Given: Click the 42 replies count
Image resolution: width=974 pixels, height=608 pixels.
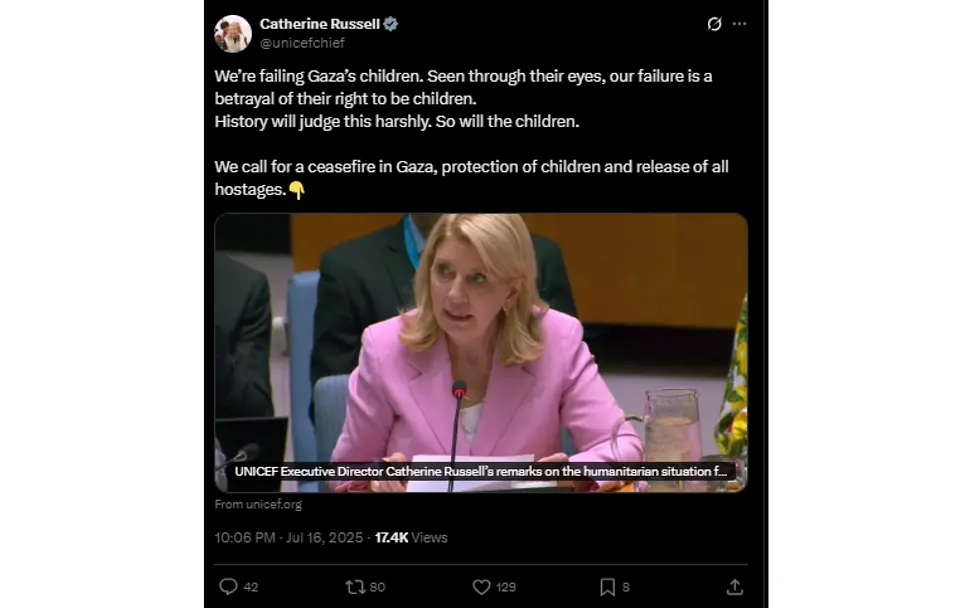Looking at the screenshot, I should [x=250, y=587].
